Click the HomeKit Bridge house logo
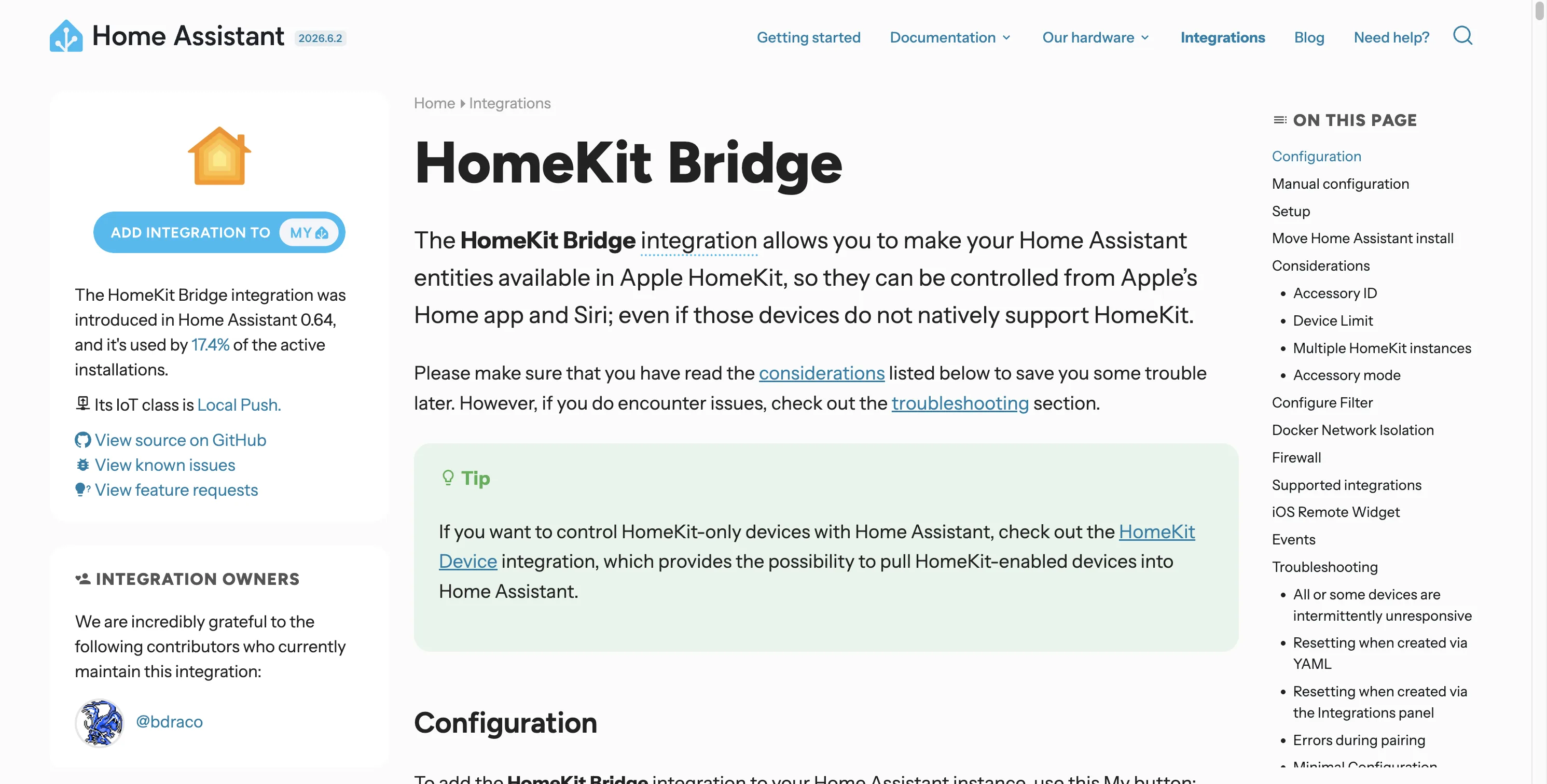The height and width of the screenshot is (784, 1547). pos(219,156)
